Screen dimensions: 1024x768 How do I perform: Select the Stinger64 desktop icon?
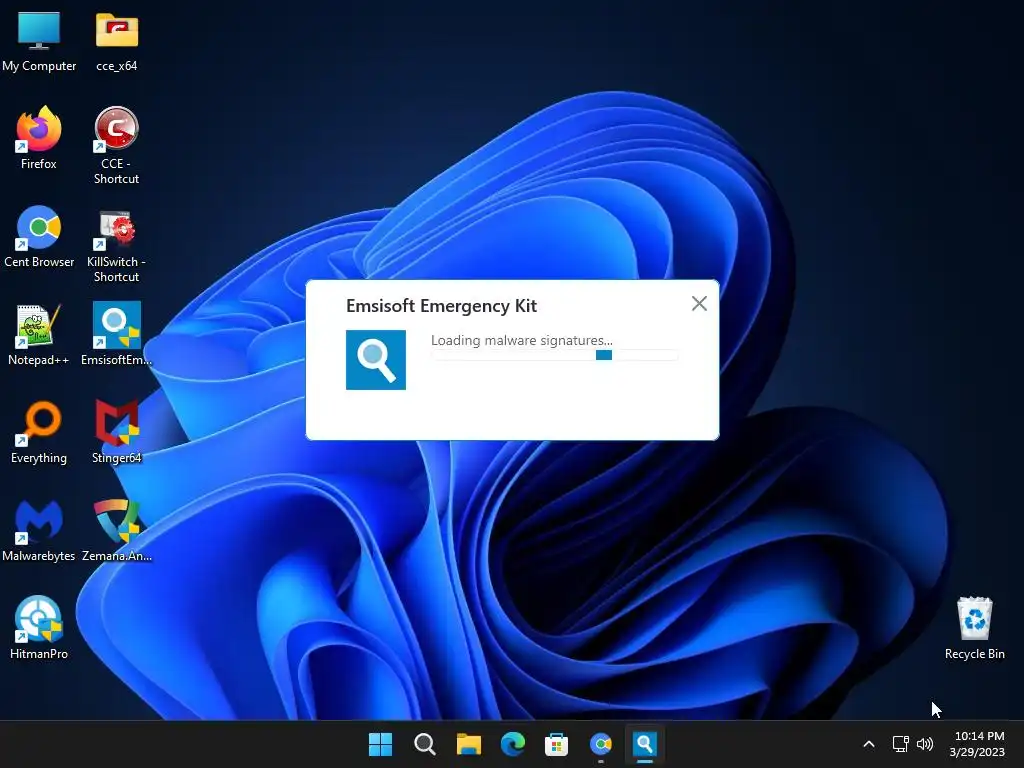(x=117, y=432)
